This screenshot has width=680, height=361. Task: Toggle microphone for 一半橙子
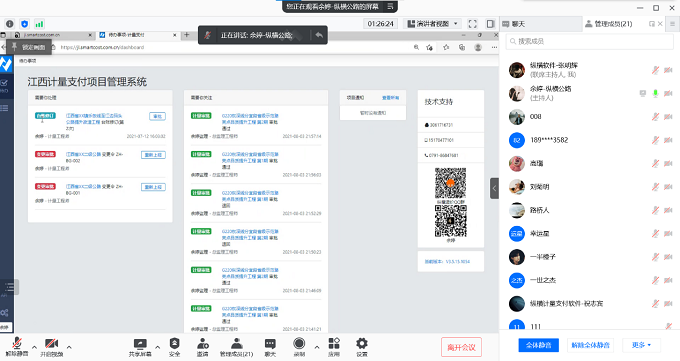click(x=655, y=257)
